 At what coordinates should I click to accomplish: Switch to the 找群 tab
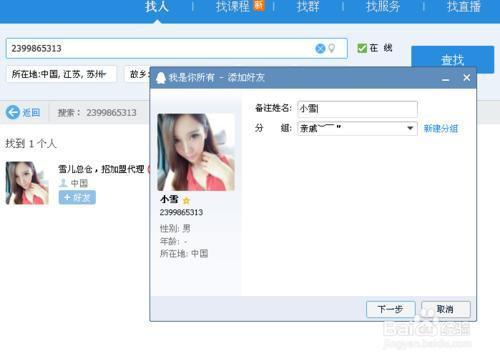pos(308,7)
